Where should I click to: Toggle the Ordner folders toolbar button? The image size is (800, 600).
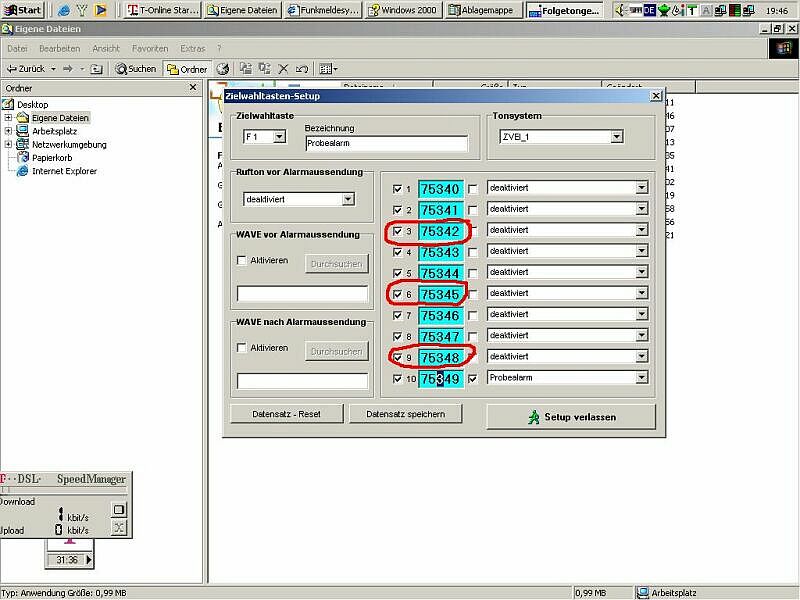point(187,69)
